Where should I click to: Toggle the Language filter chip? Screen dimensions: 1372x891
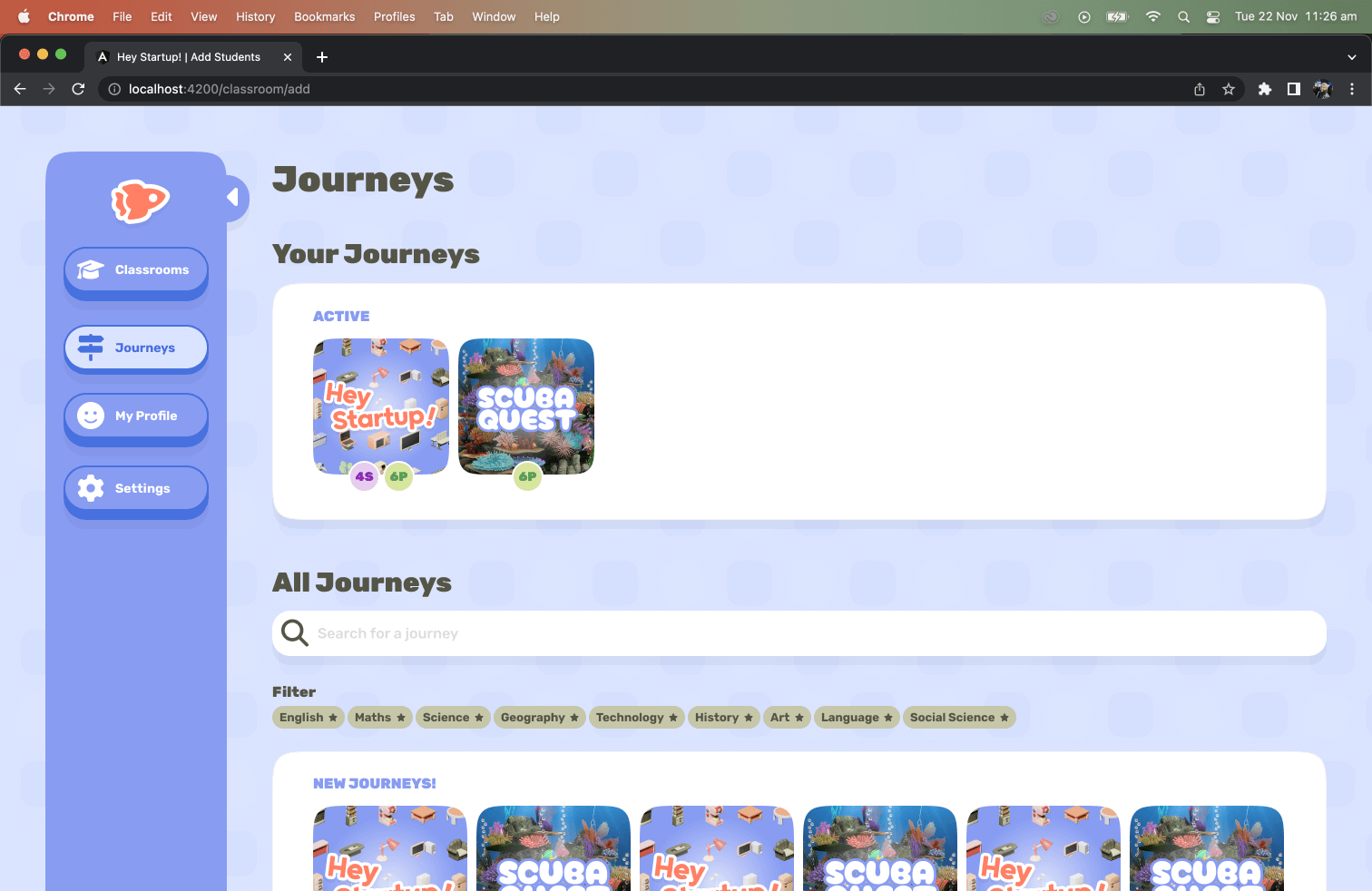857,718
